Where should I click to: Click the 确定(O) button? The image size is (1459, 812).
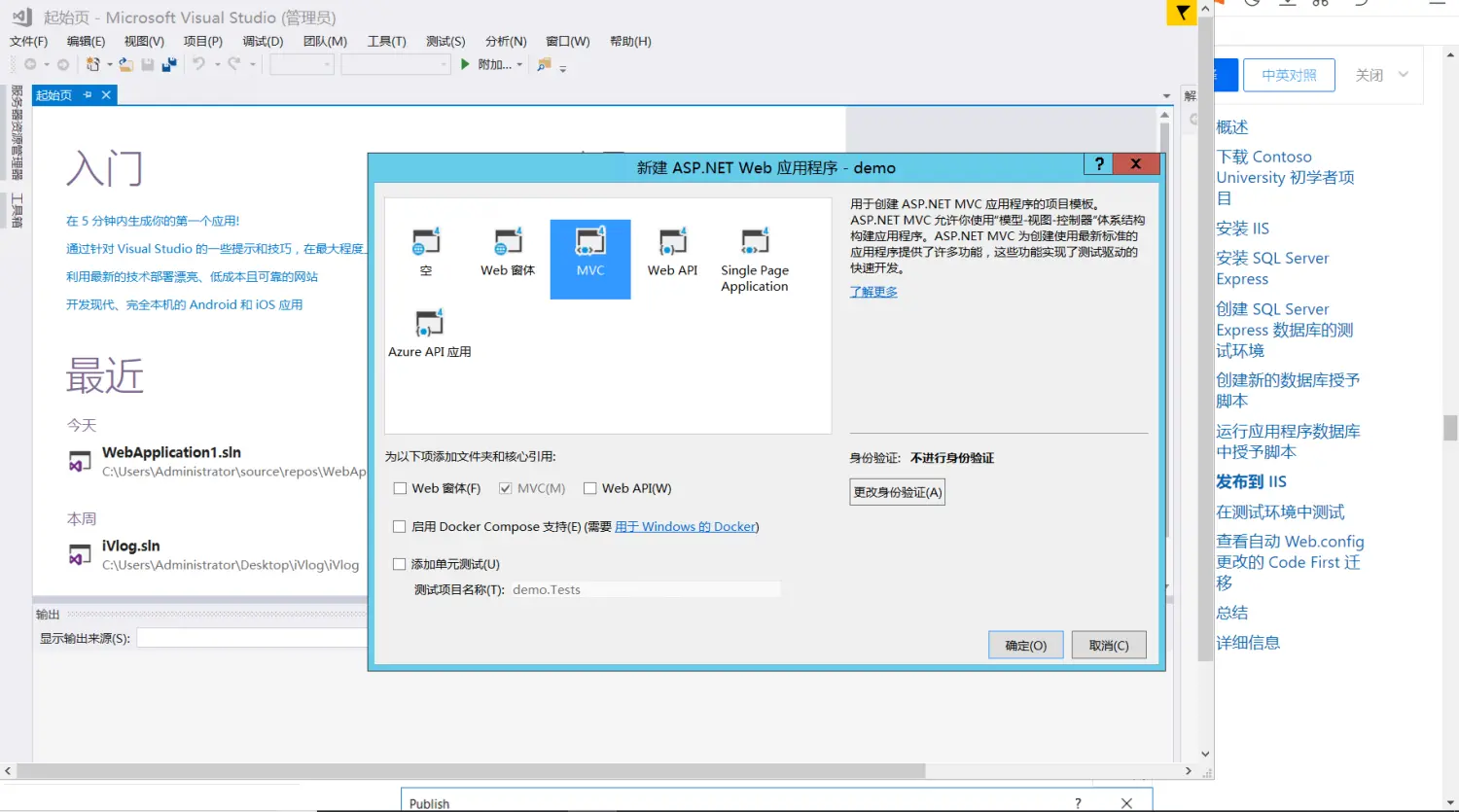pos(1026,646)
